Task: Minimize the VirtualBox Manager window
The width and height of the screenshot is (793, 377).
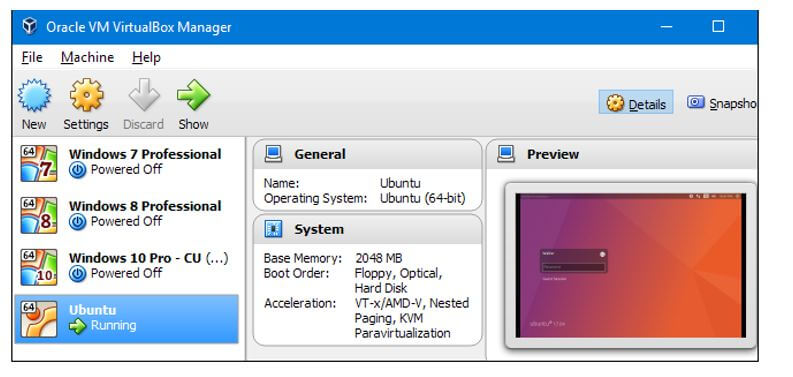Action: tap(667, 26)
